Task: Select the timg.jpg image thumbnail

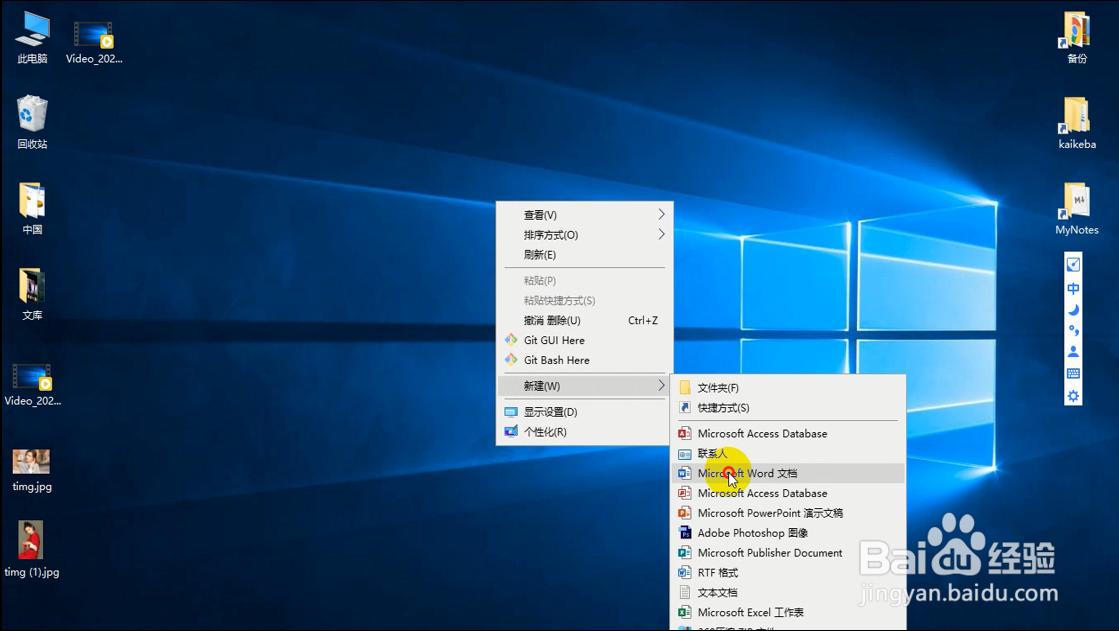Action: pos(30,463)
